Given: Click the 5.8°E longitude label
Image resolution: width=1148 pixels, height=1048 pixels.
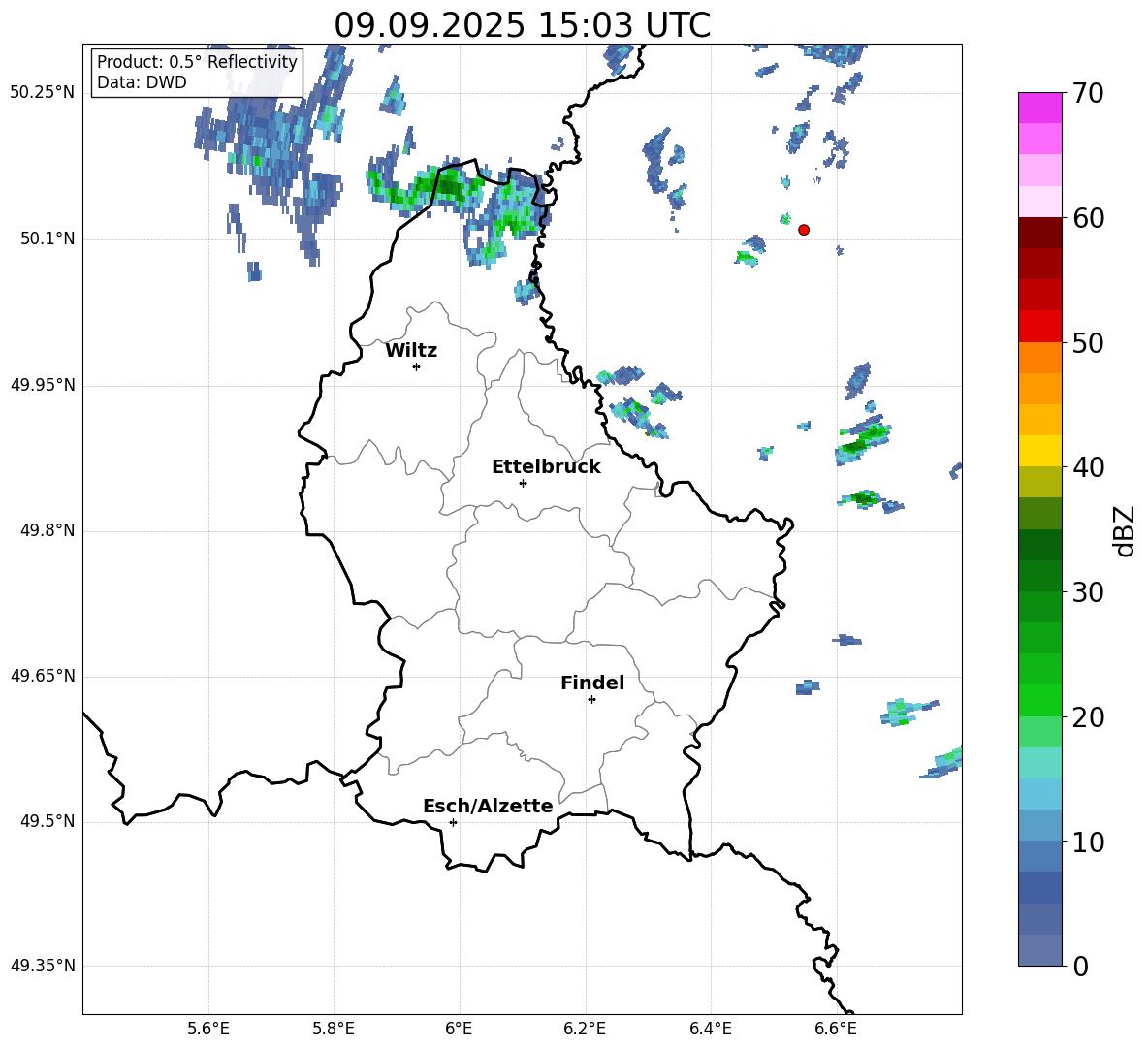Looking at the screenshot, I should [x=334, y=1029].
